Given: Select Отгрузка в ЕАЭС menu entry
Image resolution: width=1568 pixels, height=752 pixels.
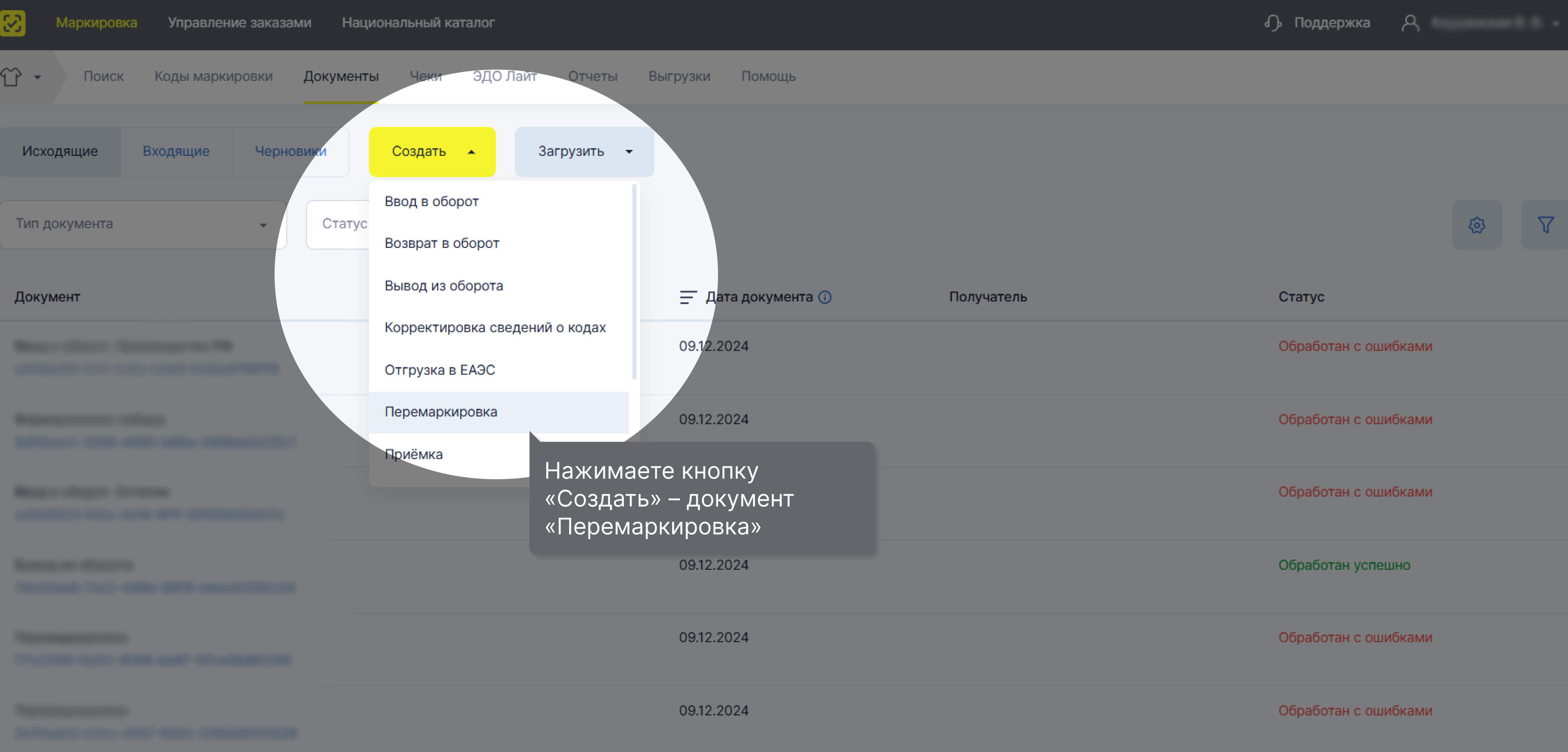Looking at the screenshot, I should point(439,370).
